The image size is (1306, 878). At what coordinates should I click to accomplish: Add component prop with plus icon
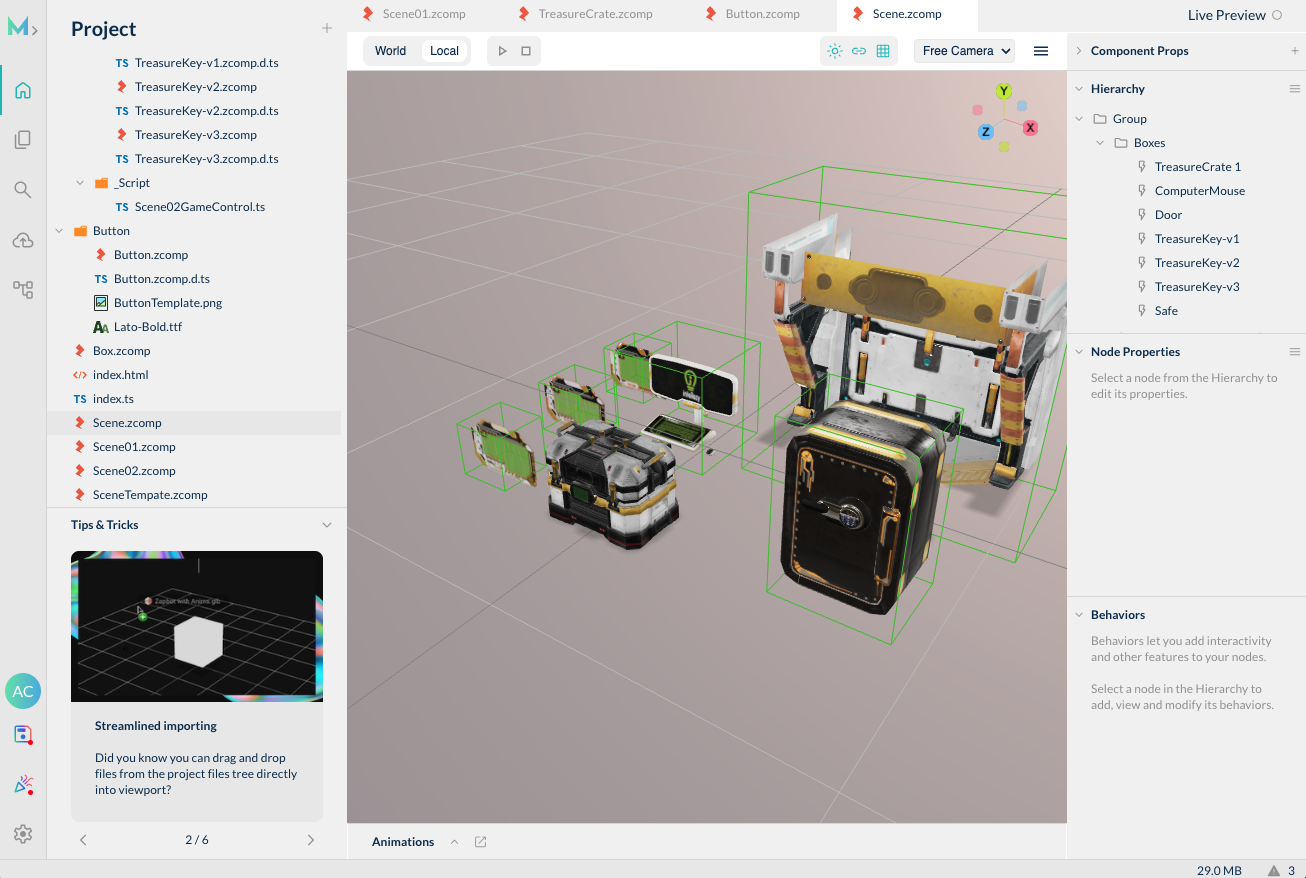1295,51
